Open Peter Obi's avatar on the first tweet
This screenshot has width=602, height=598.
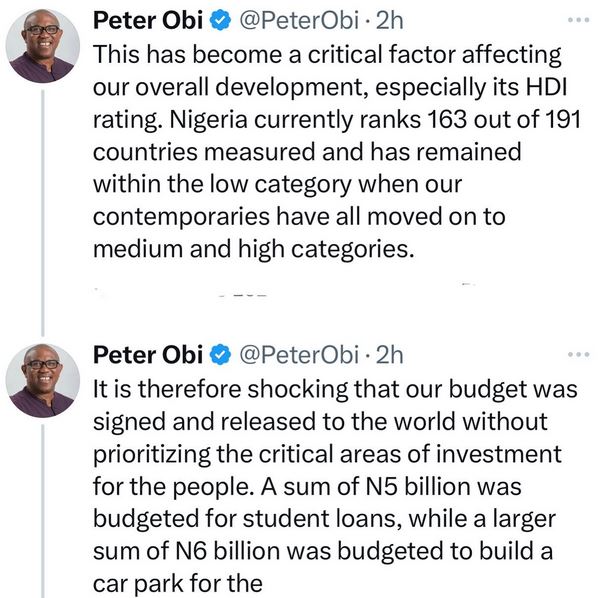click(43, 47)
